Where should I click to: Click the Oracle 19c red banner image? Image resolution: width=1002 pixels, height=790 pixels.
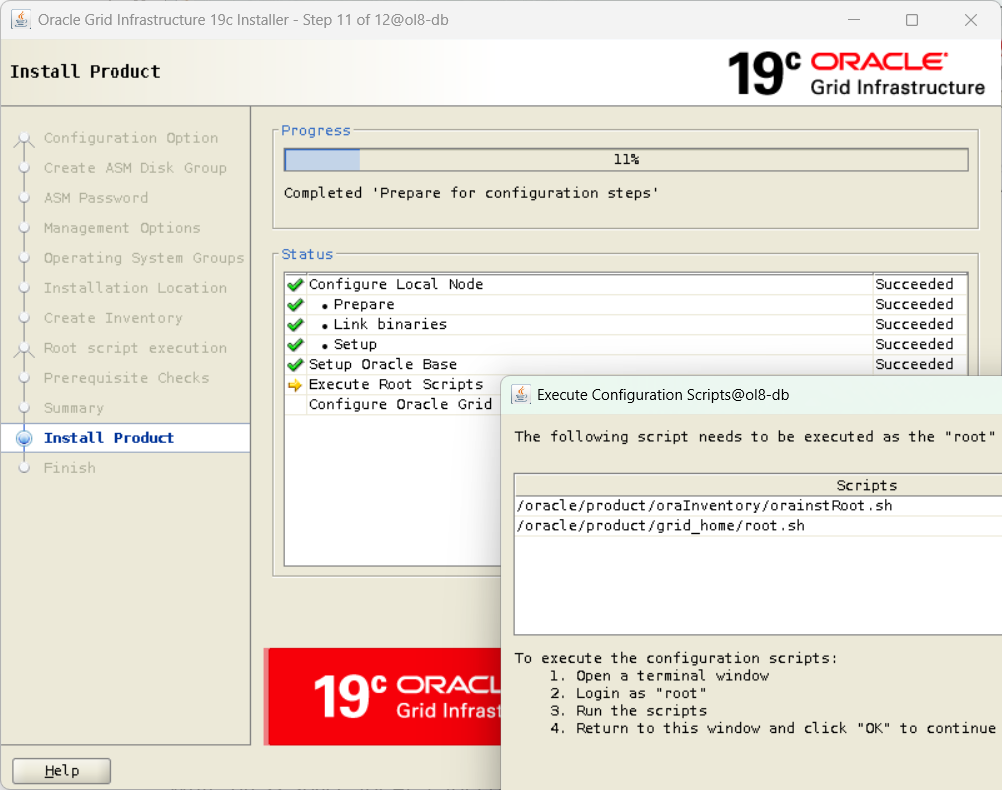click(383, 696)
